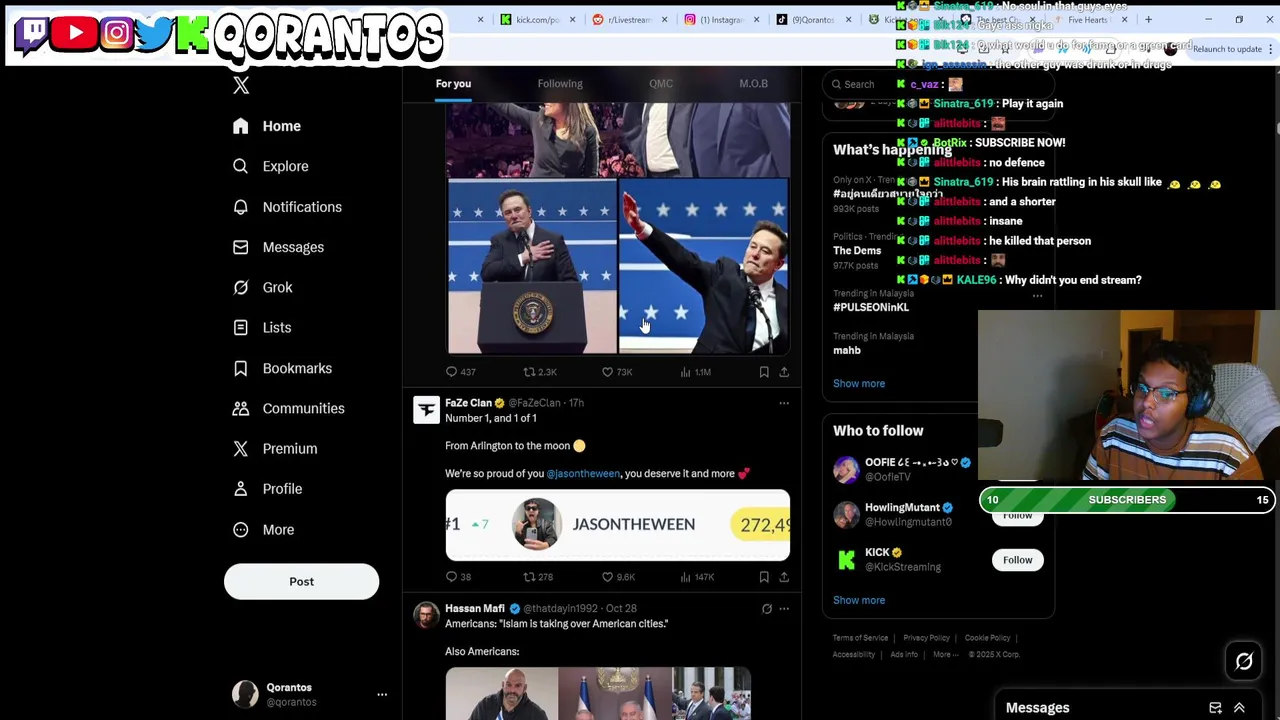Image resolution: width=1280 pixels, height=720 pixels.
Task: Repost the post with 2.3K reposts
Action: pos(540,372)
